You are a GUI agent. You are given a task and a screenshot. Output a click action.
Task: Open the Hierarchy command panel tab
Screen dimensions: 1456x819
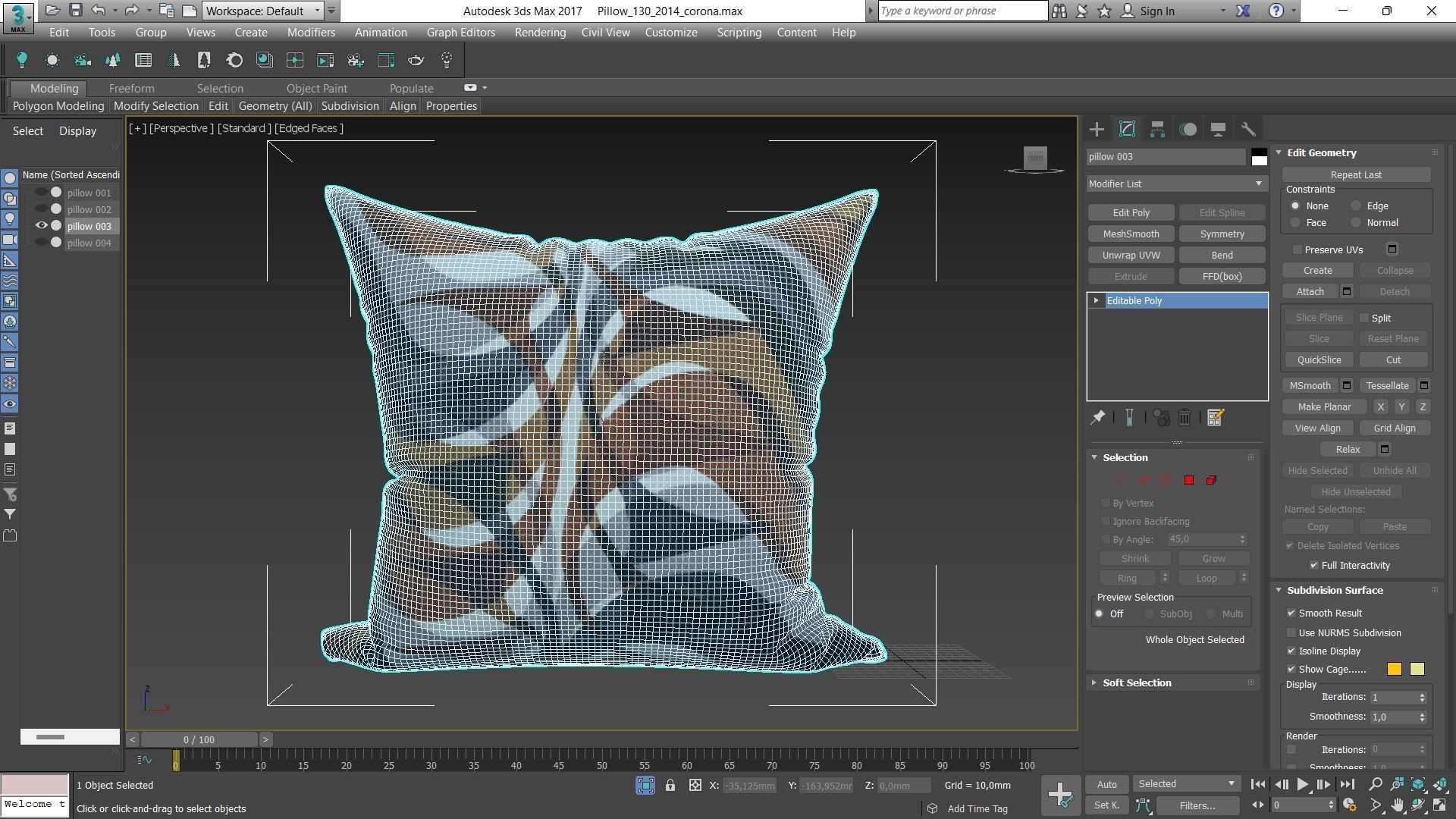point(1157,130)
